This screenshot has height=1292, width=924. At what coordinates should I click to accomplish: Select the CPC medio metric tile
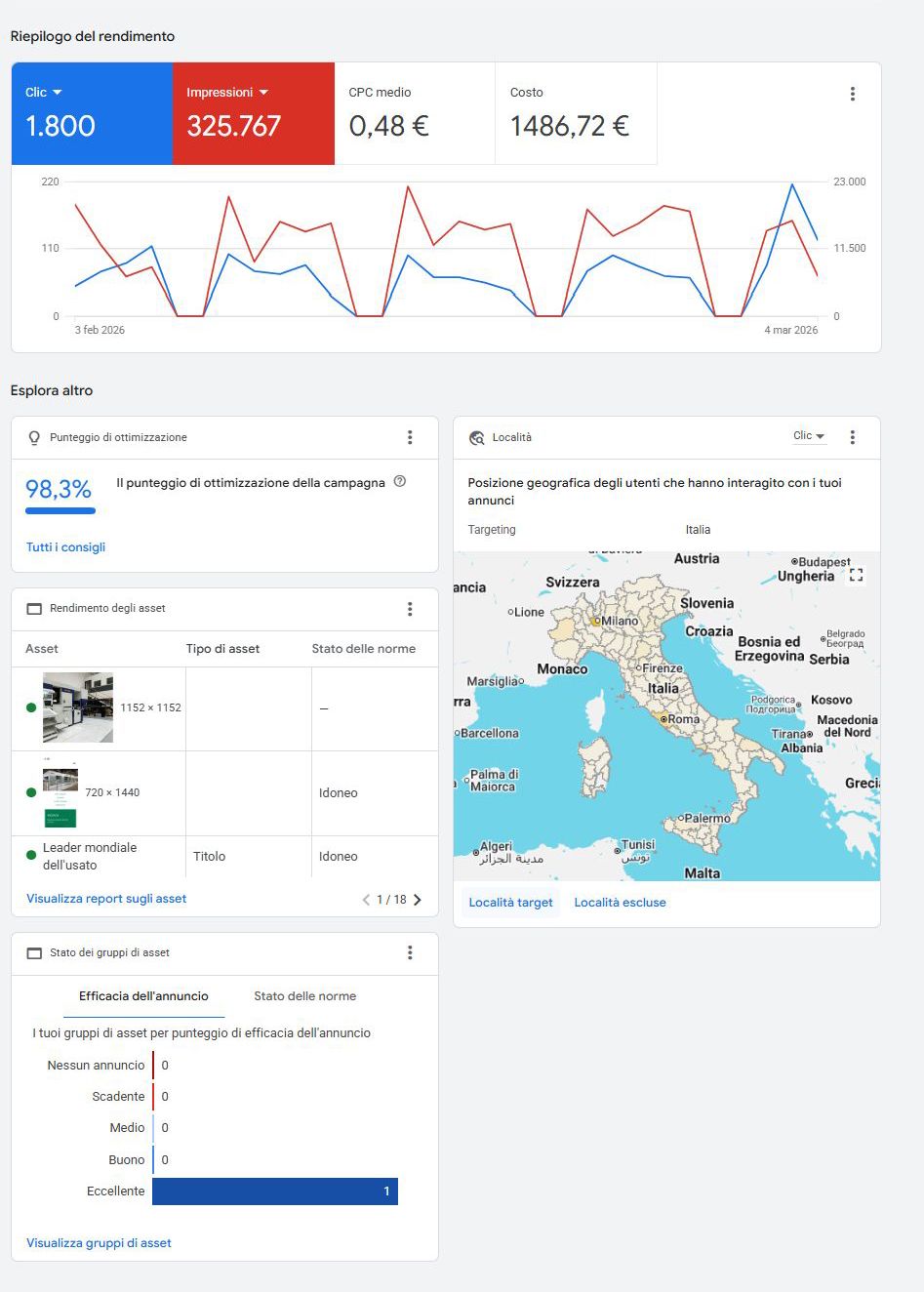415,113
